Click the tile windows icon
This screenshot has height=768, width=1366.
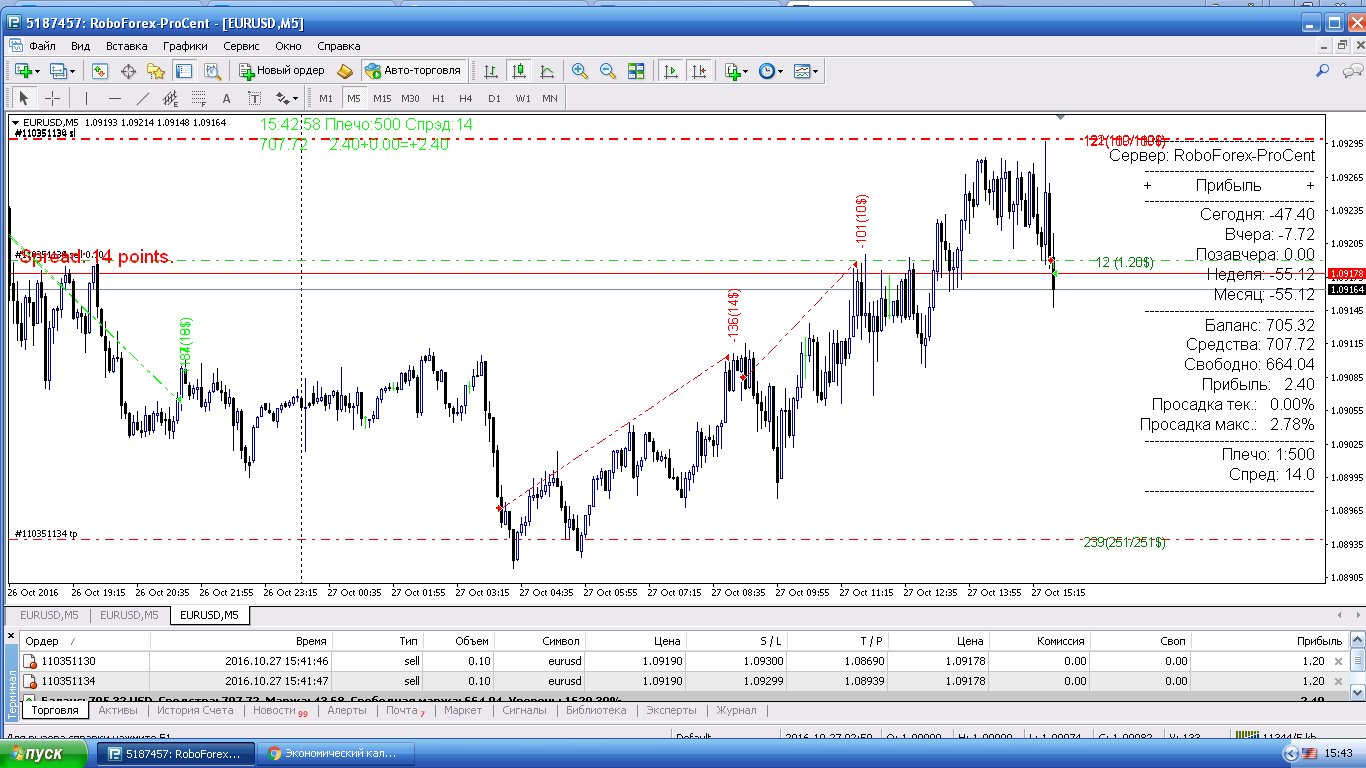pos(636,71)
